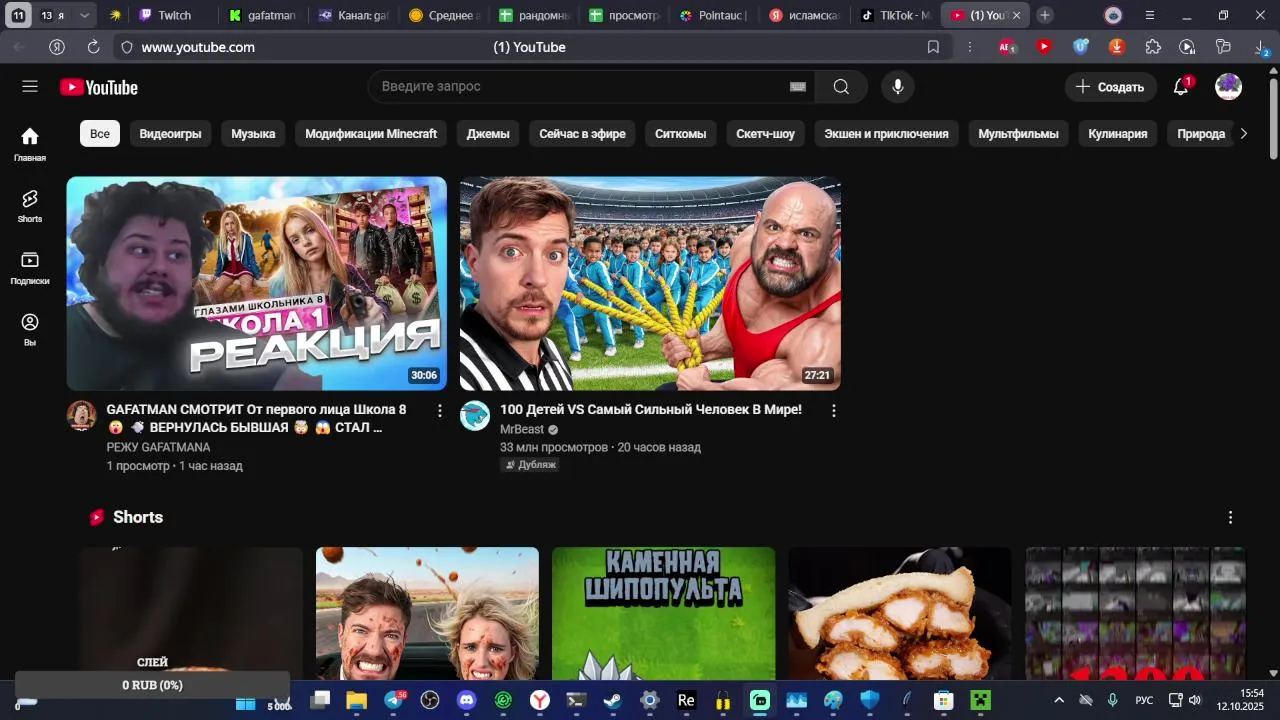Open options for MrBeast video
Viewport: 1280px width, 720px height.
833,410
